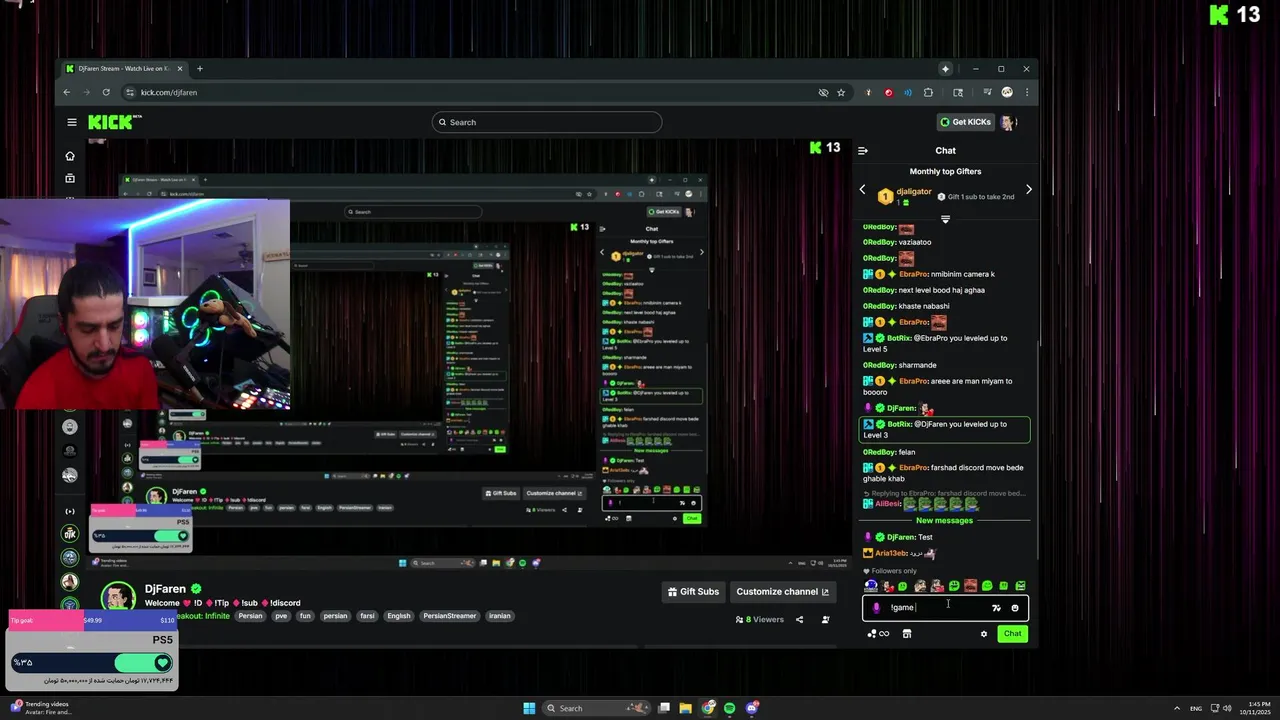Open user avatar menu beside Get KICKs
This screenshot has width=1280, height=720.
(x=1008, y=122)
